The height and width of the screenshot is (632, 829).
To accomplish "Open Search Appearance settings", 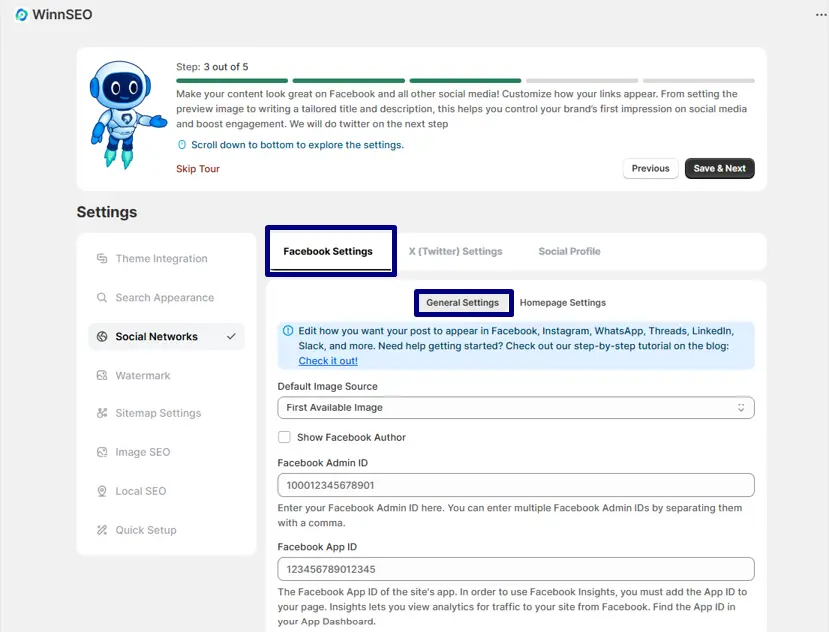I will click(167, 298).
